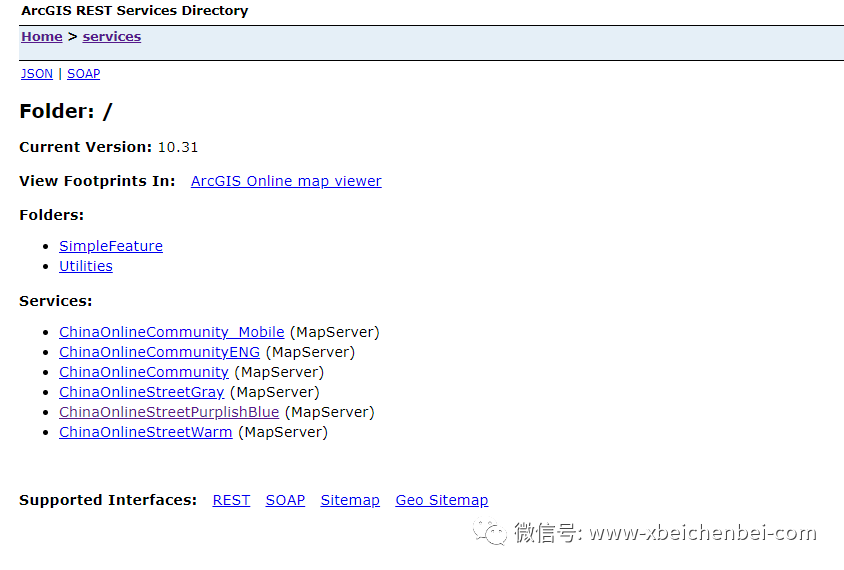Viewport: 844px width, 570px height.
Task: Select SOAP in Supported Interfaces
Action: [285, 500]
